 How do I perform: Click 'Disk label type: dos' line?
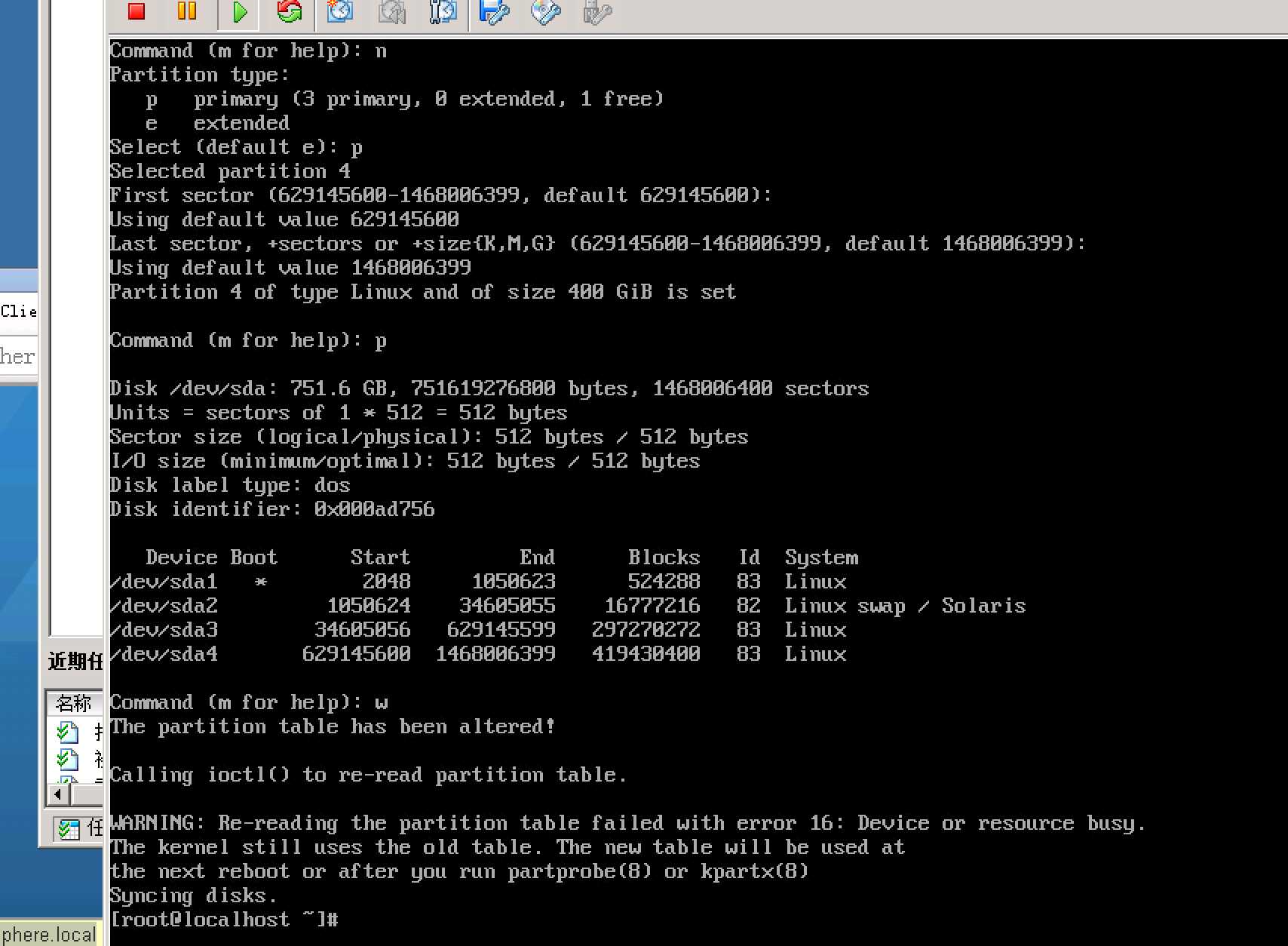(230, 485)
